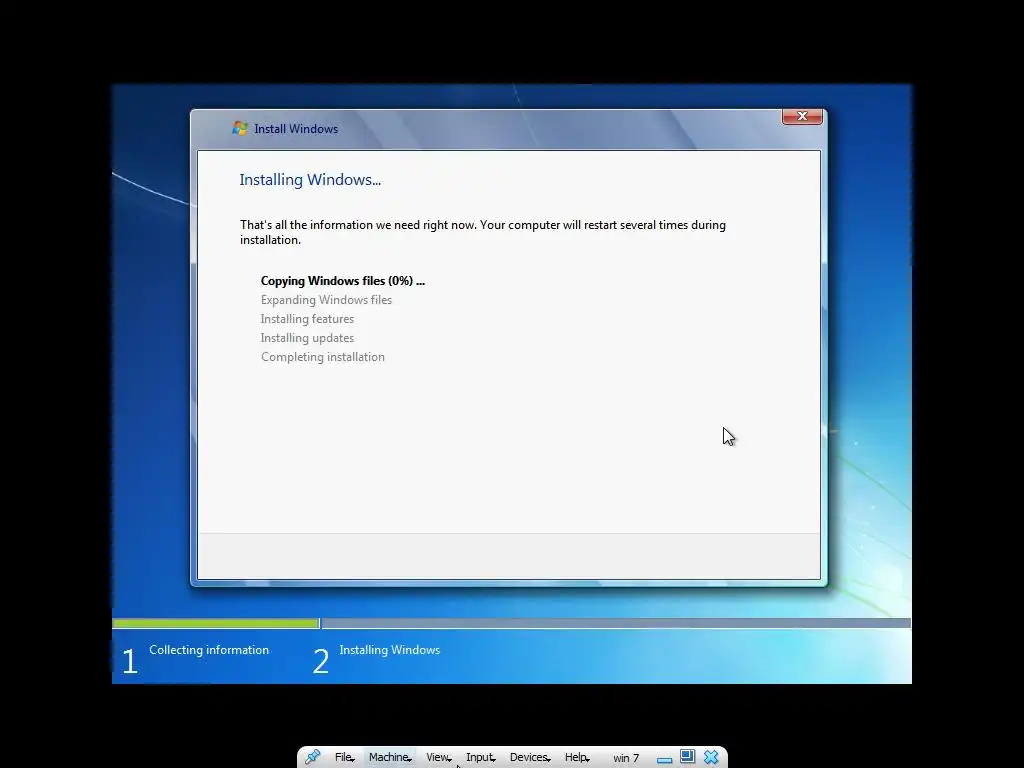
Task: Open the Input menu
Action: coord(480,757)
